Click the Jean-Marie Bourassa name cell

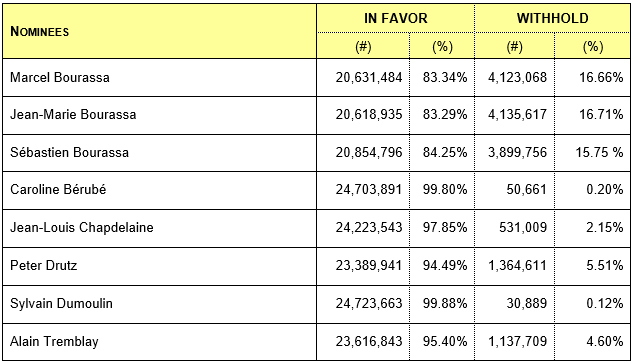(159, 115)
